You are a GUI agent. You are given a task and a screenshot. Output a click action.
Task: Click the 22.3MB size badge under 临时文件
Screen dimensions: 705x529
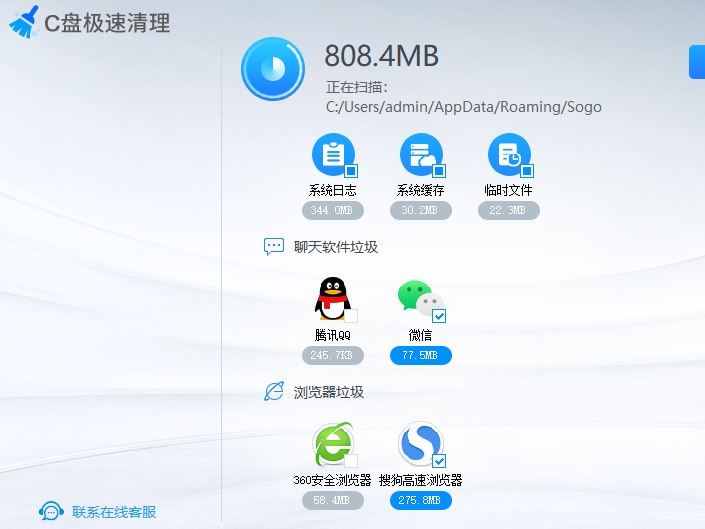[x=509, y=210]
